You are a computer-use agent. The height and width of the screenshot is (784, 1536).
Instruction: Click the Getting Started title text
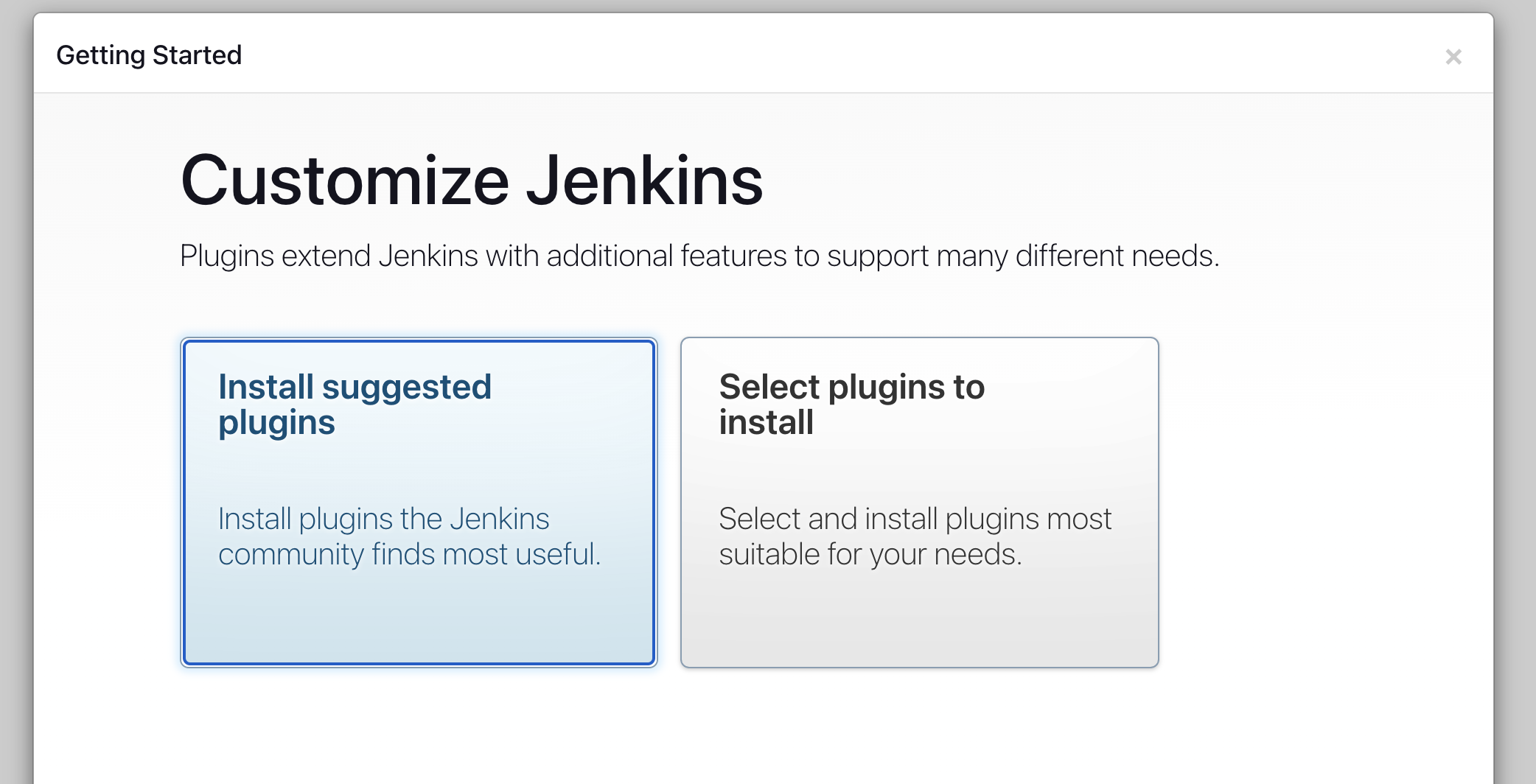tap(149, 55)
